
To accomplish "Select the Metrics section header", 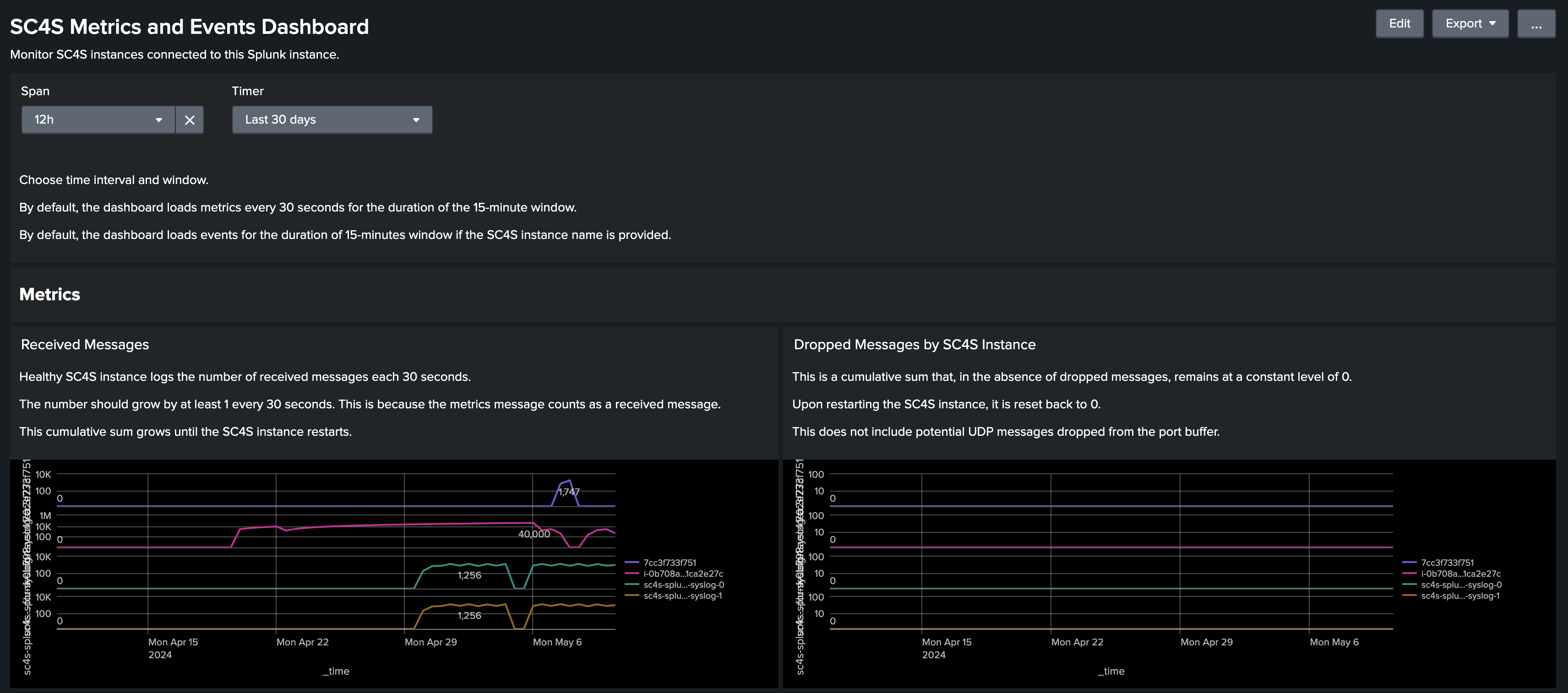I will (x=49, y=294).
